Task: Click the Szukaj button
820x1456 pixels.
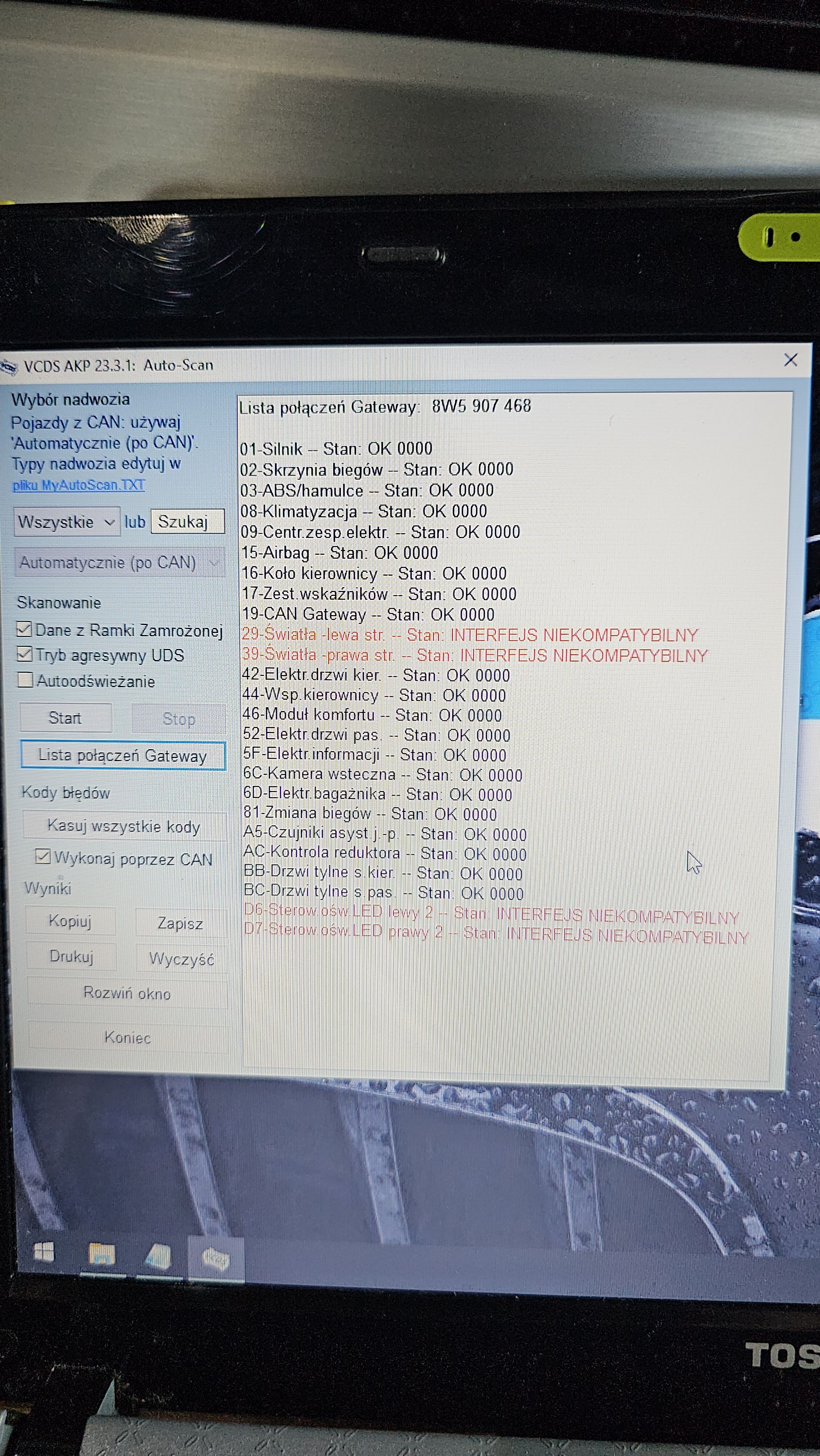Action: pos(187,521)
